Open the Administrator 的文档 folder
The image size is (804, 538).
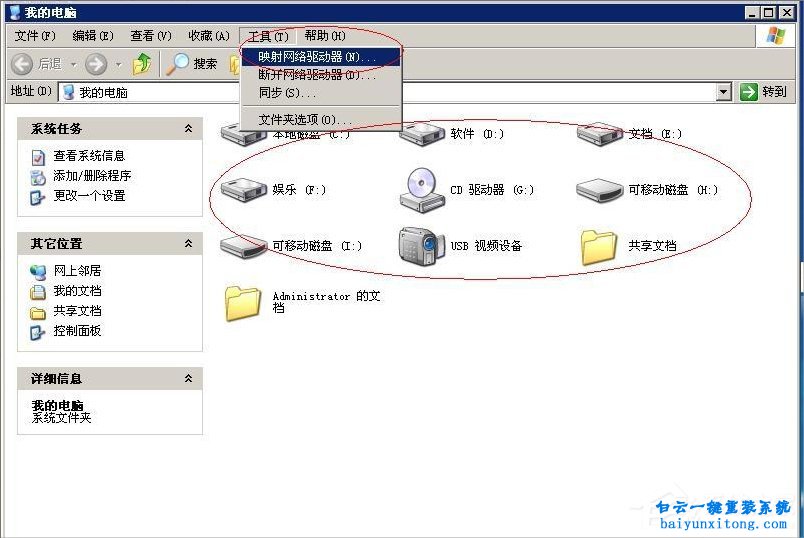point(243,302)
